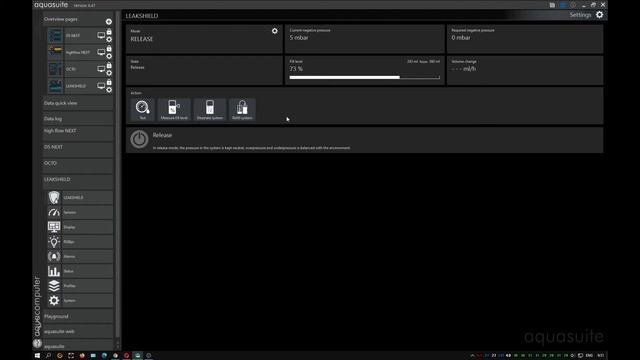
Task: Add a new overview page with plus icon
Action: [x=109, y=21]
